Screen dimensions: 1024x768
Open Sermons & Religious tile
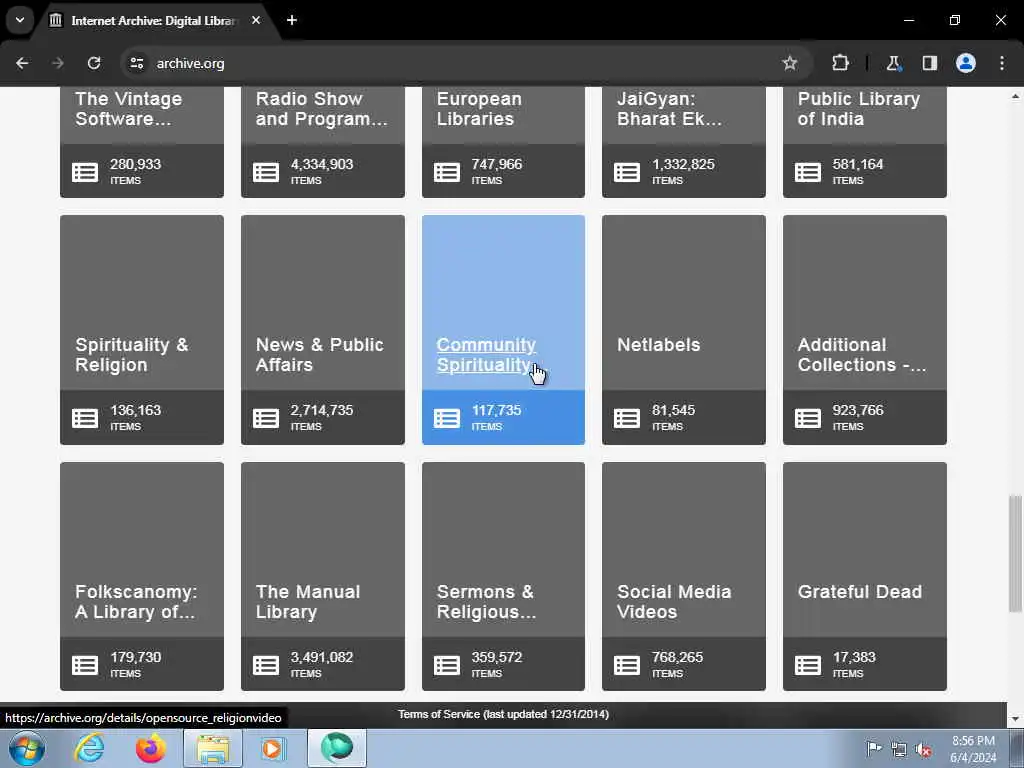click(x=504, y=576)
